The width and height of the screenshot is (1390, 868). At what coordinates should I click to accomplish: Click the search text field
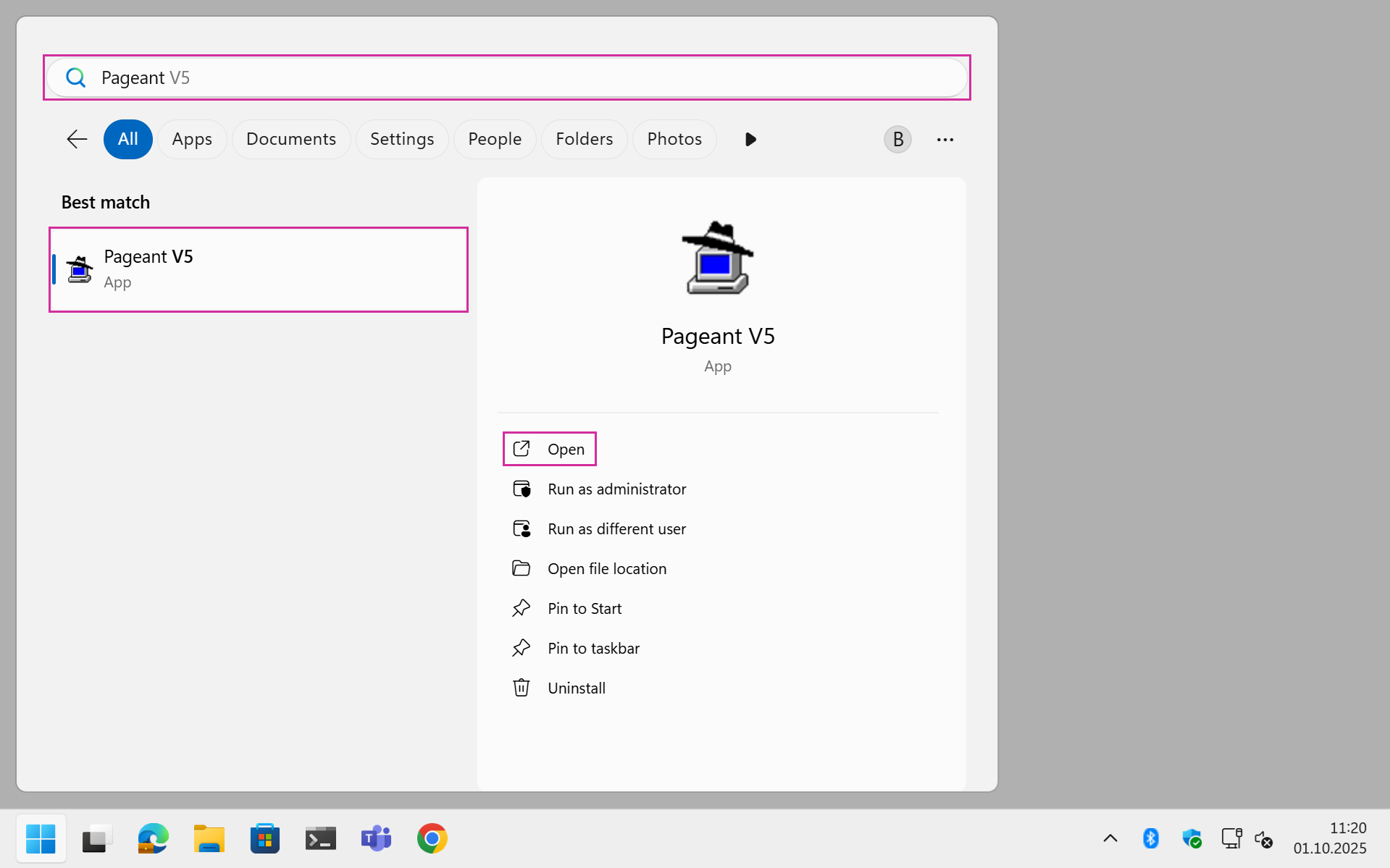click(507, 77)
